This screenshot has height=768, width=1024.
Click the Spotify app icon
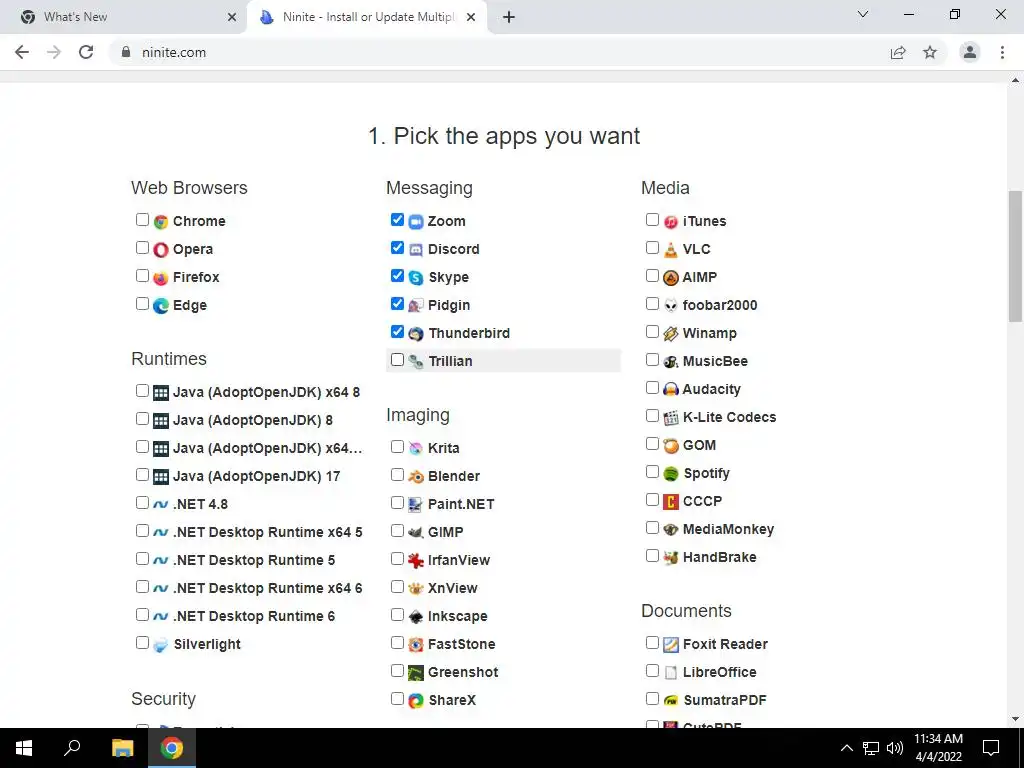[671, 473]
